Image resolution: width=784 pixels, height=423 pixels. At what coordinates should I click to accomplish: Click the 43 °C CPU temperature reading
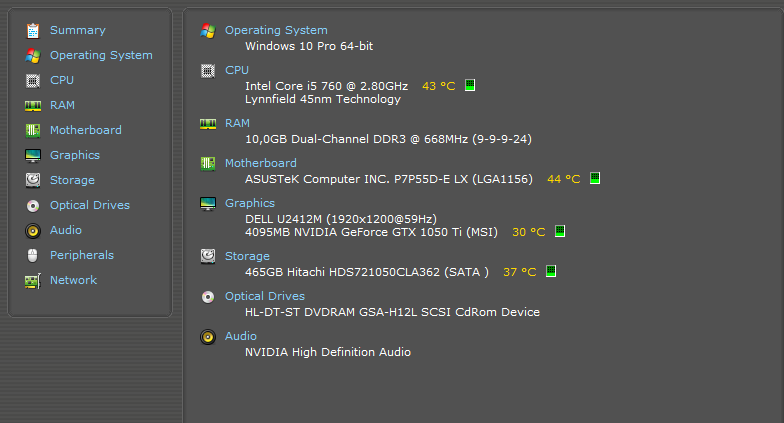(x=438, y=86)
